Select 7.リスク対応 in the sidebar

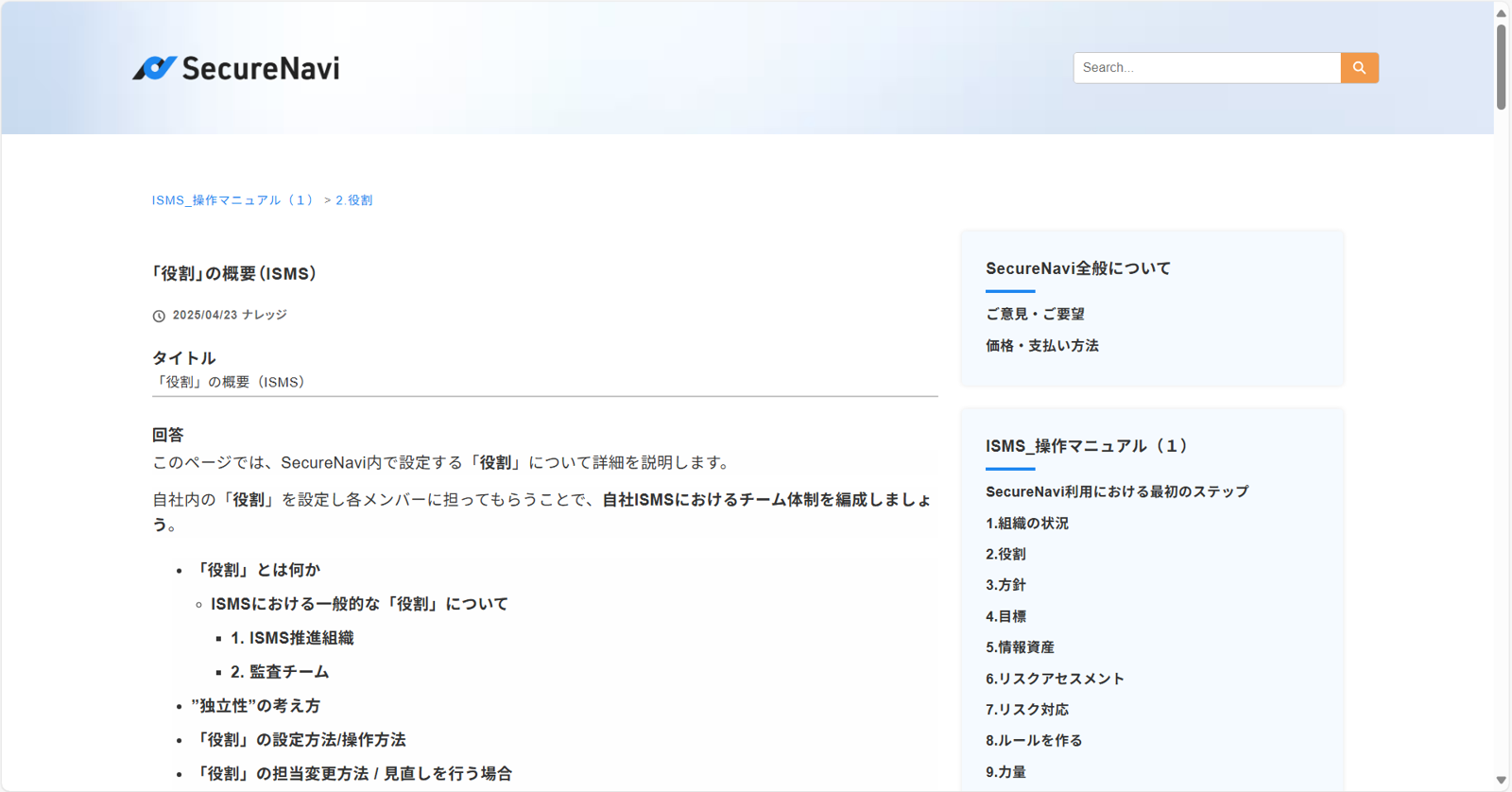(1027, 710)
